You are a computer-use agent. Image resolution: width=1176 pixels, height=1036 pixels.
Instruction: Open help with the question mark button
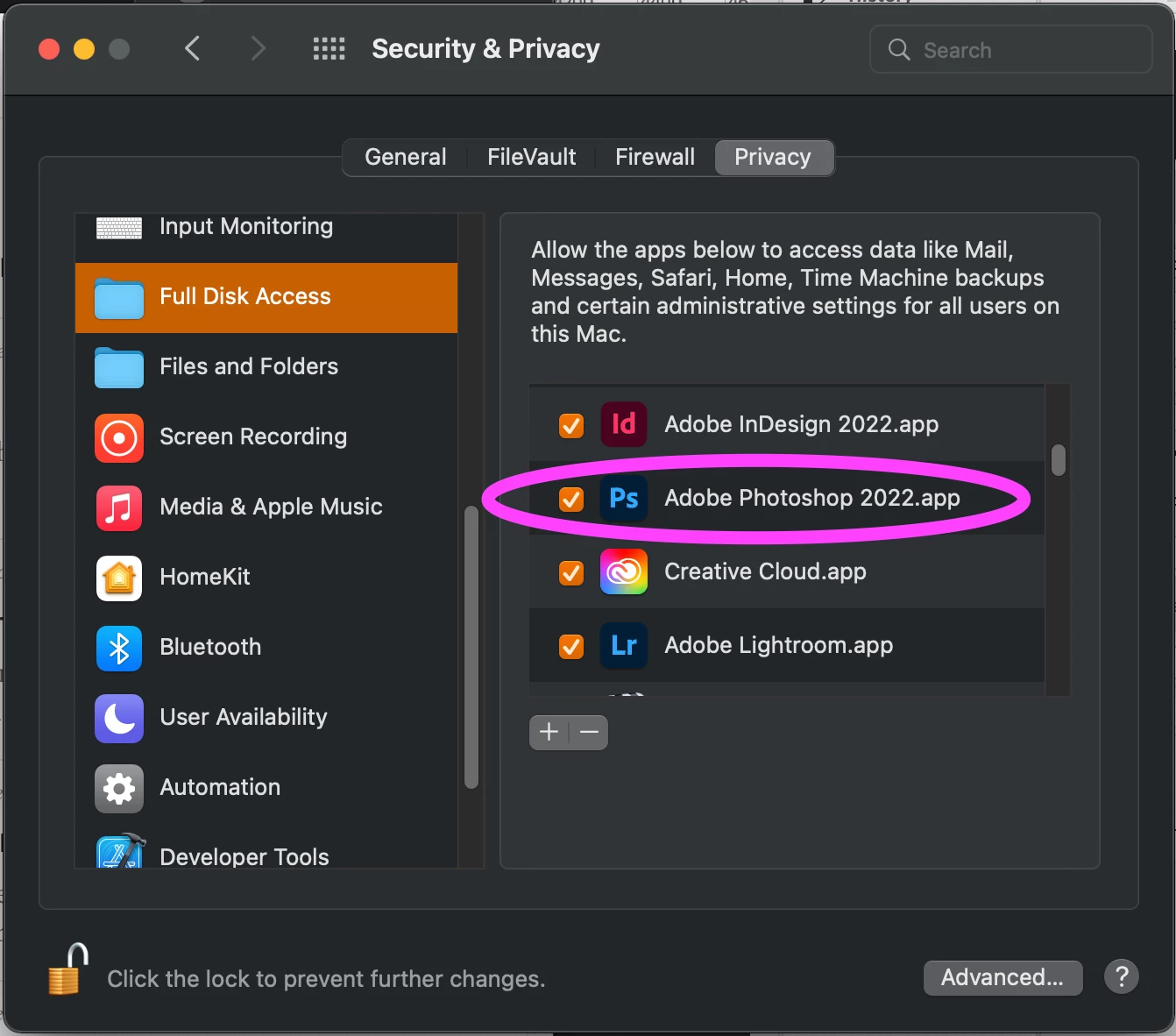tap(1122, 976)
